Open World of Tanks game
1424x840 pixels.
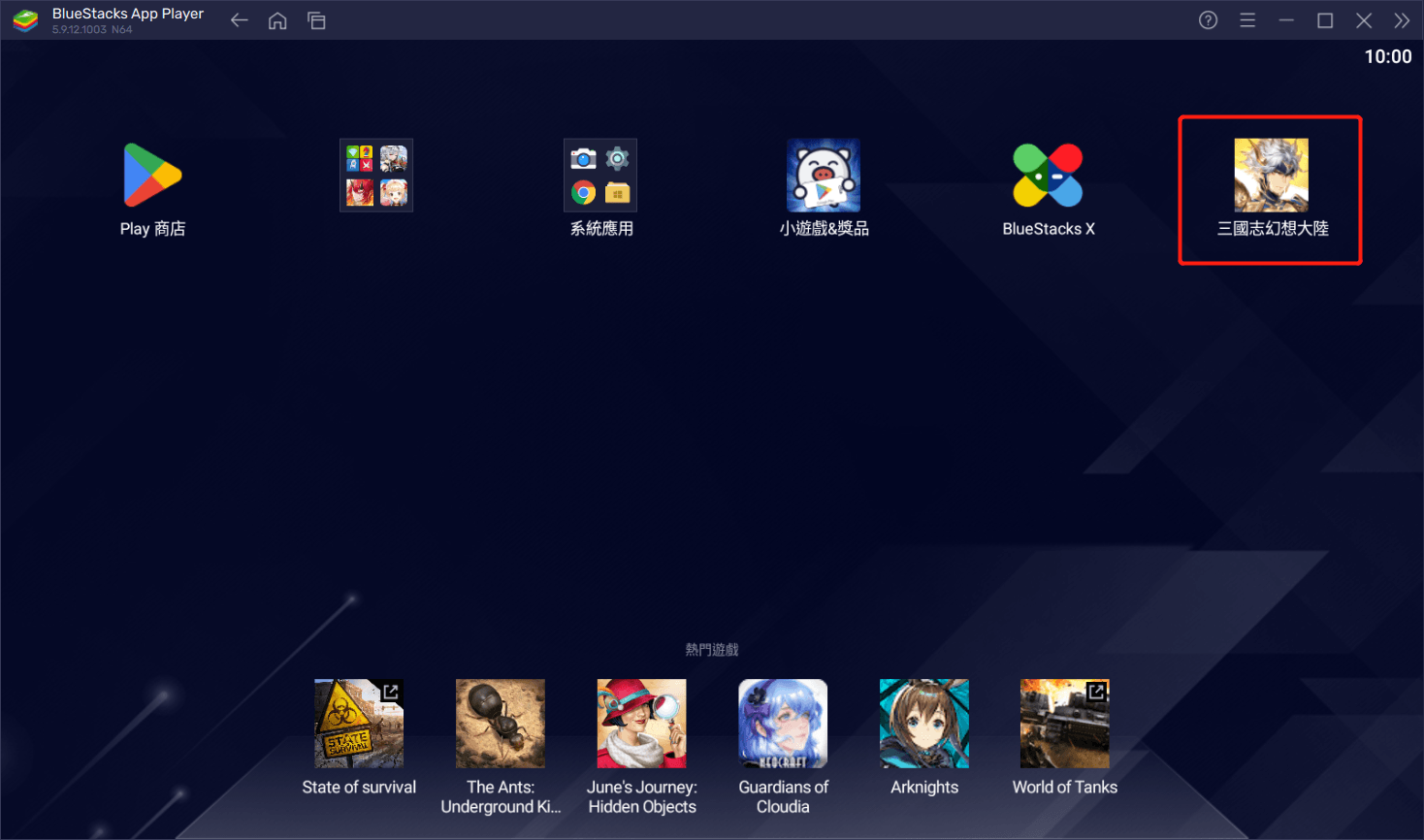click(x=1065, y=724)
